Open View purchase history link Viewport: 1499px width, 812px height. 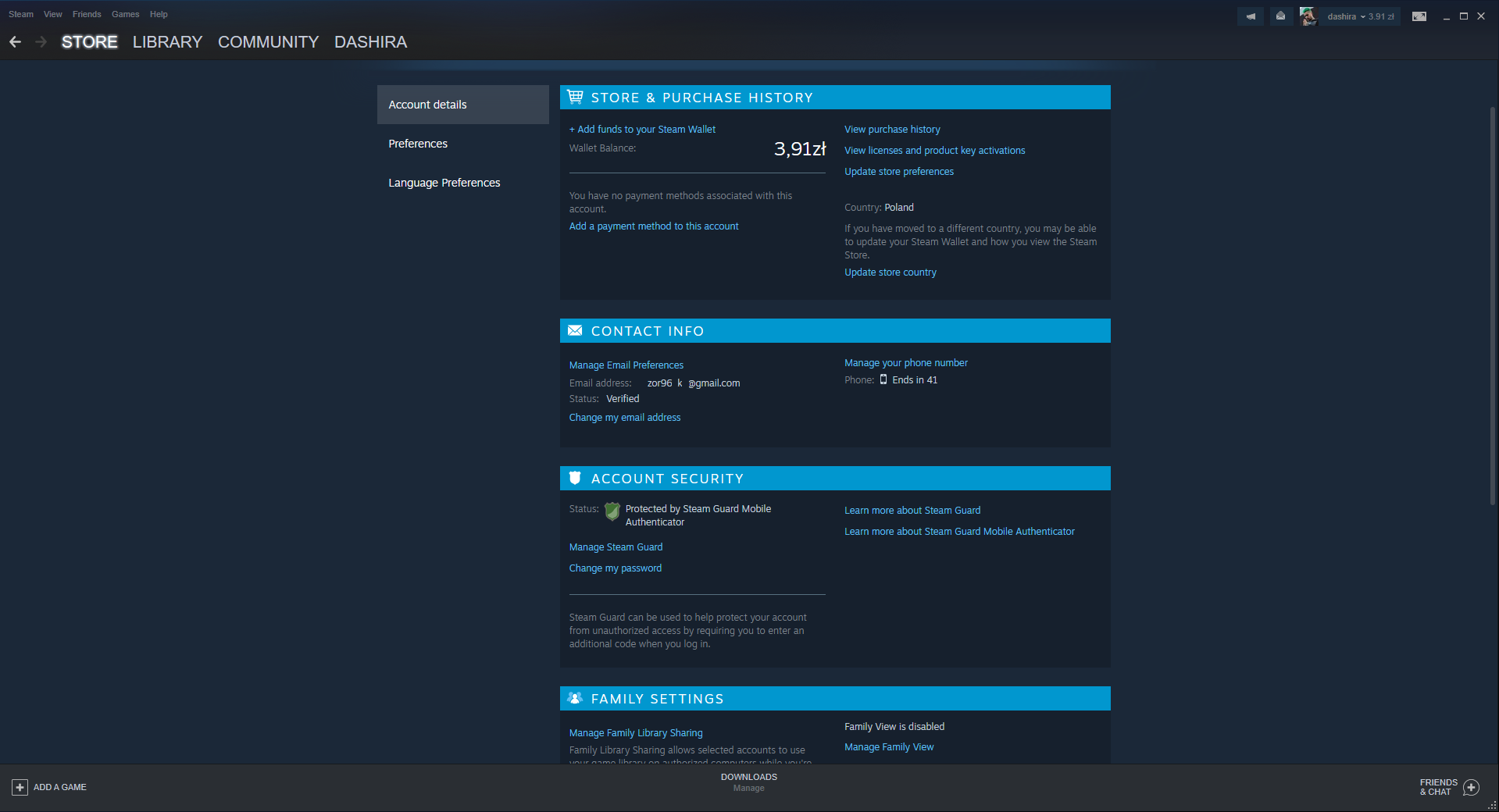[892, 130]
